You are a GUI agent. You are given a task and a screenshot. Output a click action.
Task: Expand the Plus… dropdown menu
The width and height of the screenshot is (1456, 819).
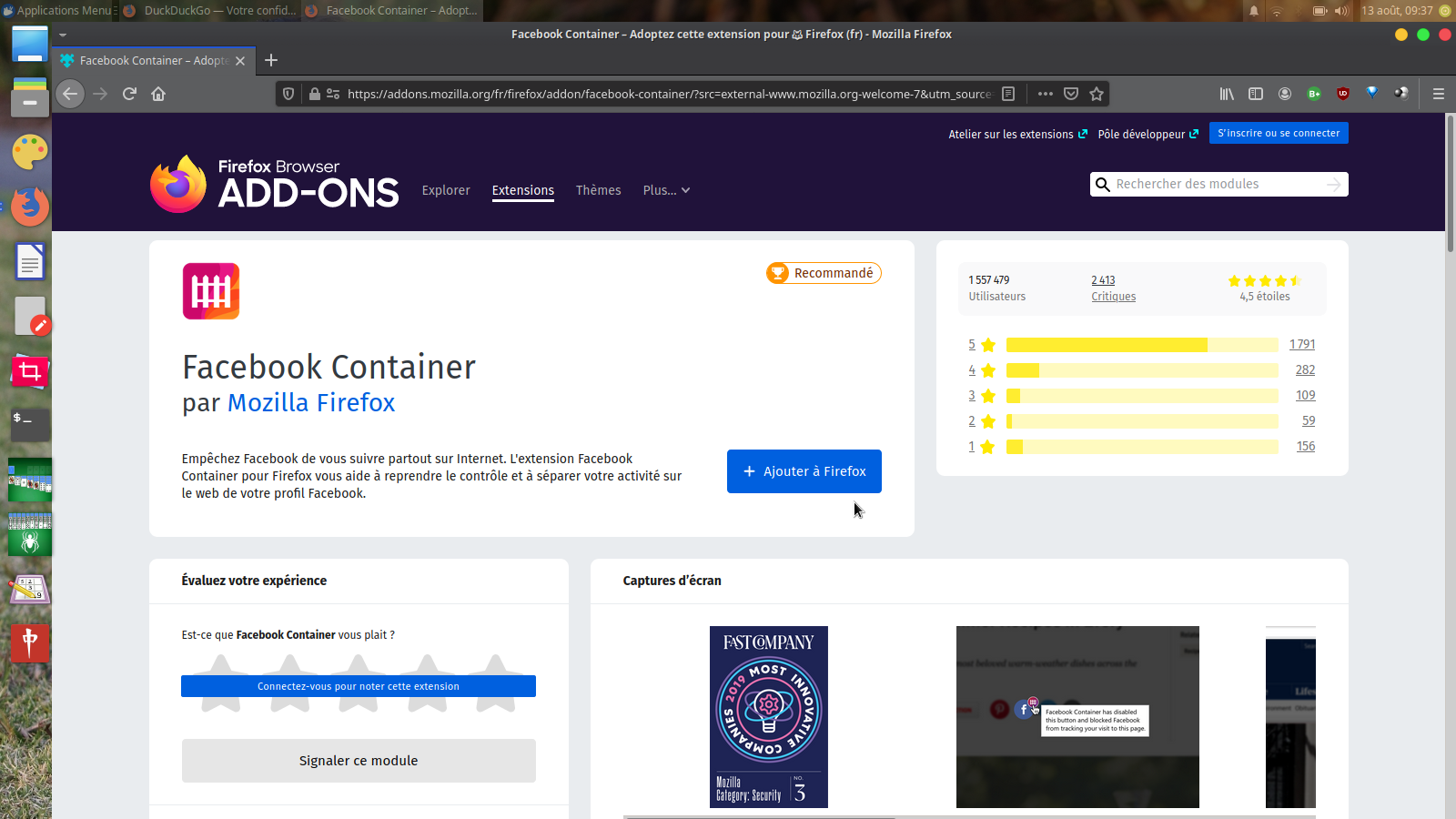point(666,190)
